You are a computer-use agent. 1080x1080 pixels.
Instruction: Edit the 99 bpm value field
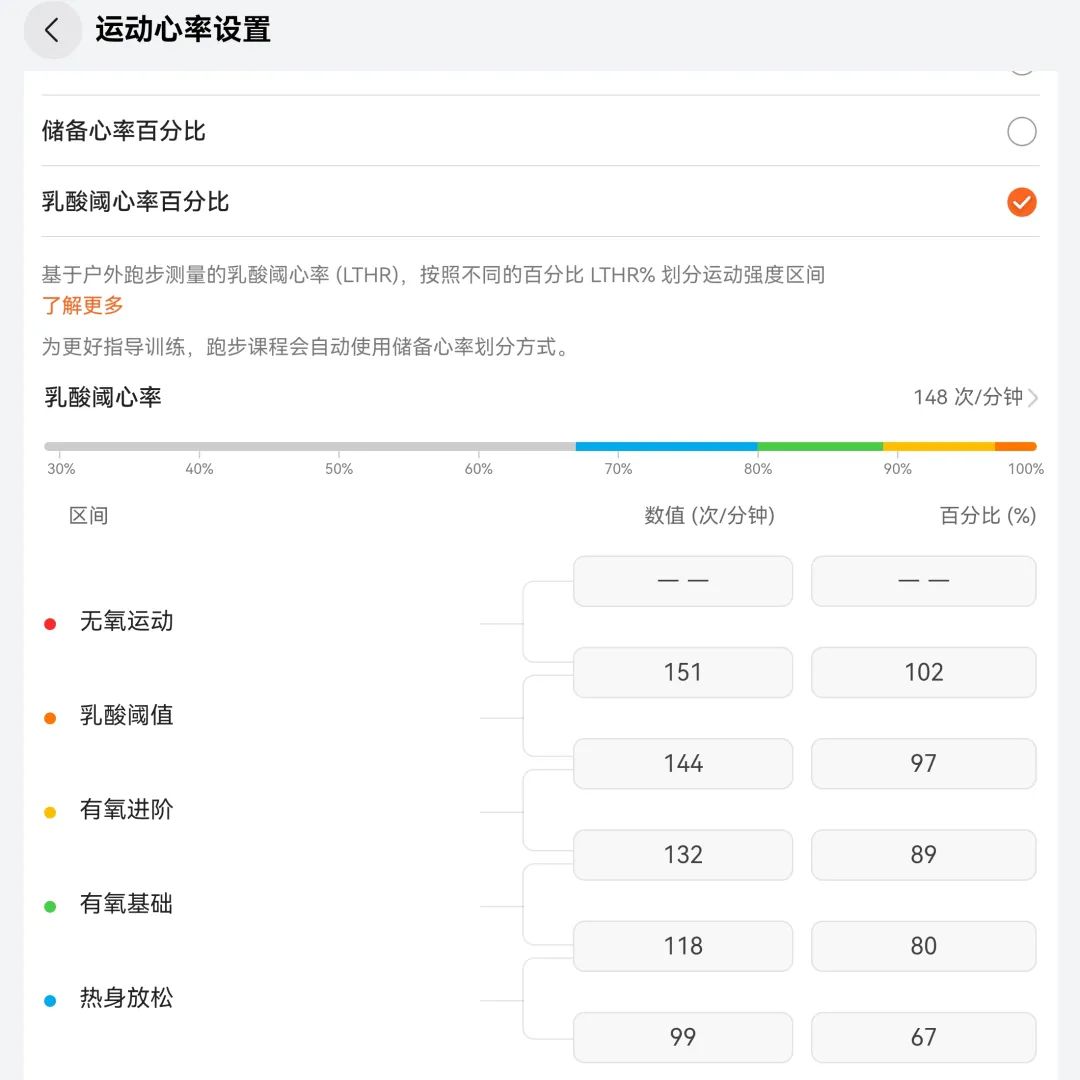tap(683, 1037)
